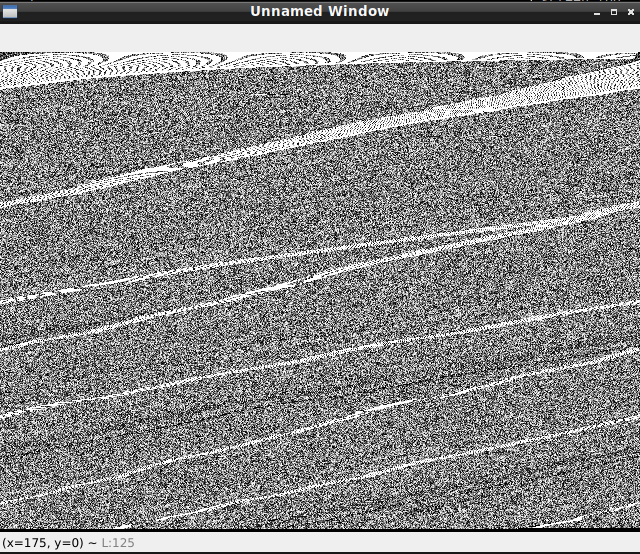Click the bottom-left corner of the noise image
Screen dimensions: 640x554
click(3, 525)
